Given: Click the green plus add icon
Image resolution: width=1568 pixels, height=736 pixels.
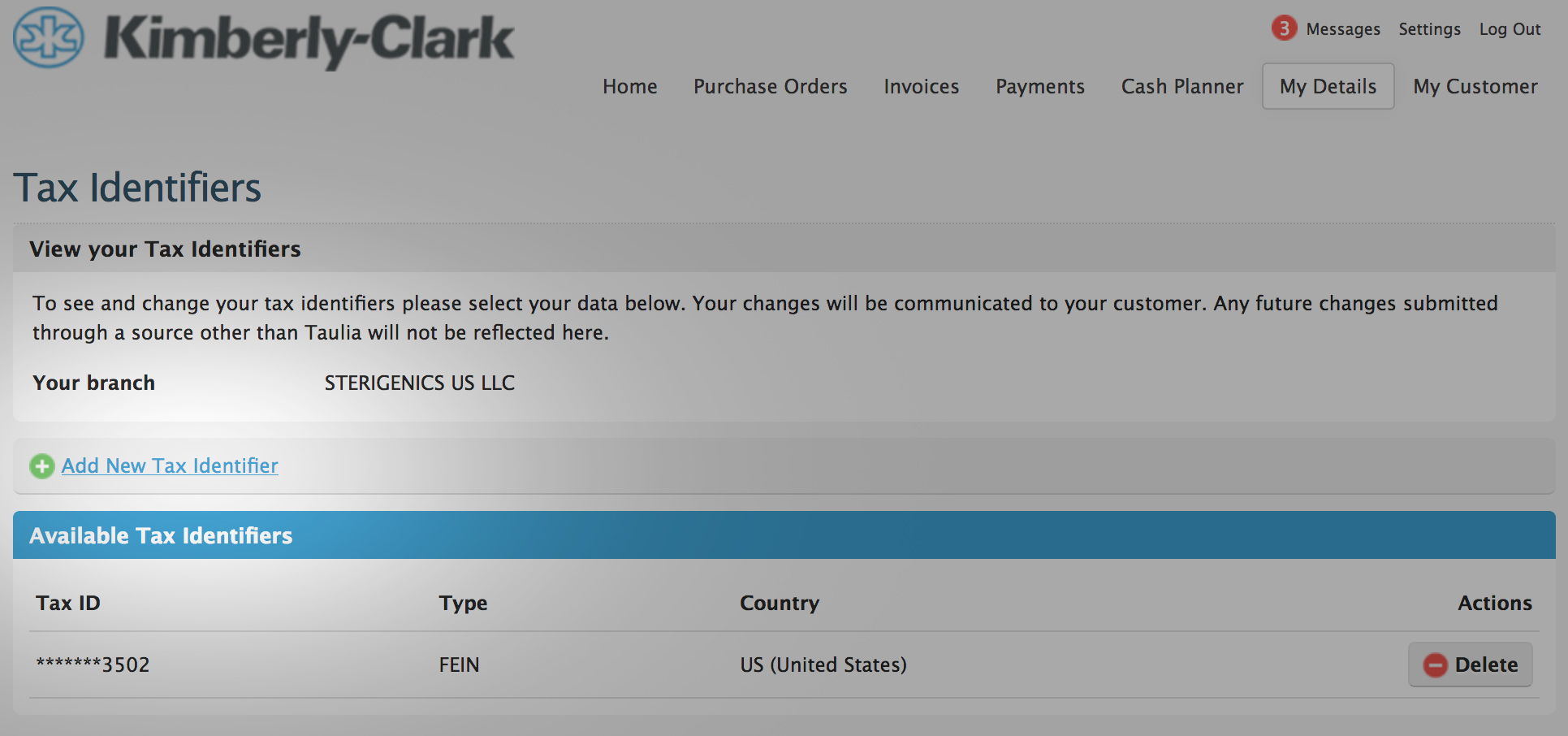Looking at the screenshot, I should point(42,466).
